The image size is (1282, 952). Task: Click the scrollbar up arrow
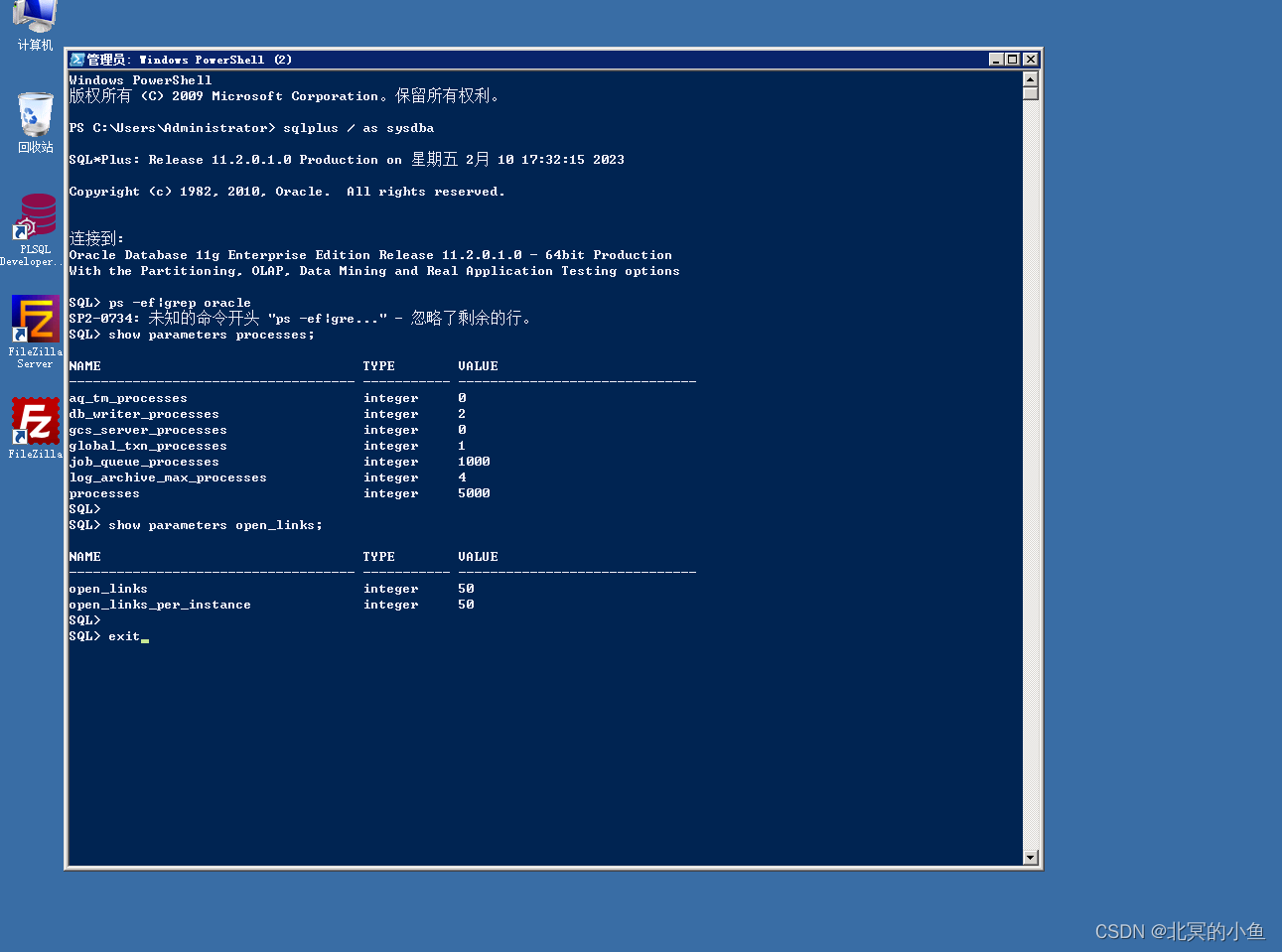click(1030, 78)
